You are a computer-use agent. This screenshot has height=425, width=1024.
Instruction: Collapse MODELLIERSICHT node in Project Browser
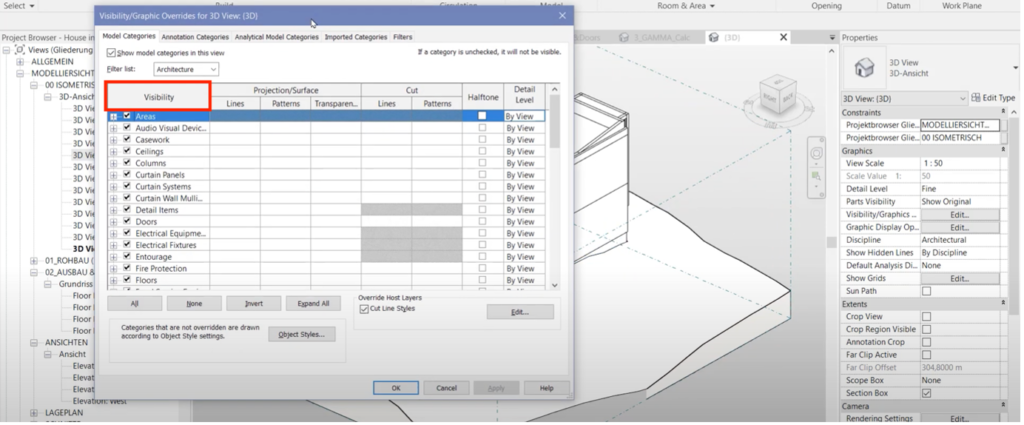coord(20,74)
